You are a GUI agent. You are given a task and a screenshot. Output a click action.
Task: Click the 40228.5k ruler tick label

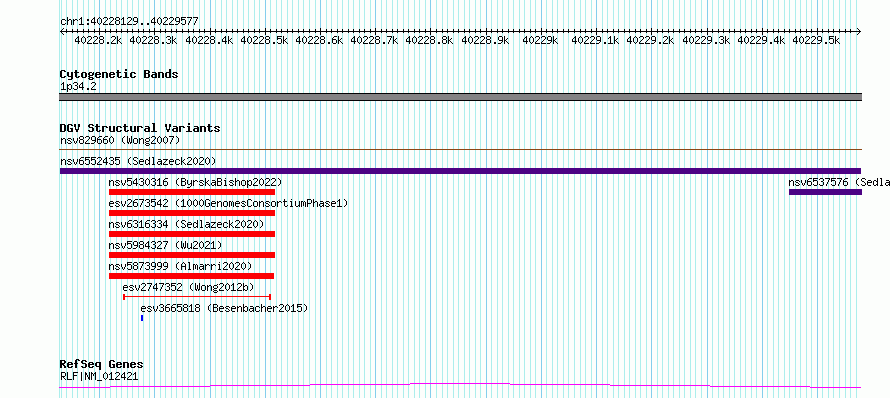pyautogui.click(x=265, y=40)
